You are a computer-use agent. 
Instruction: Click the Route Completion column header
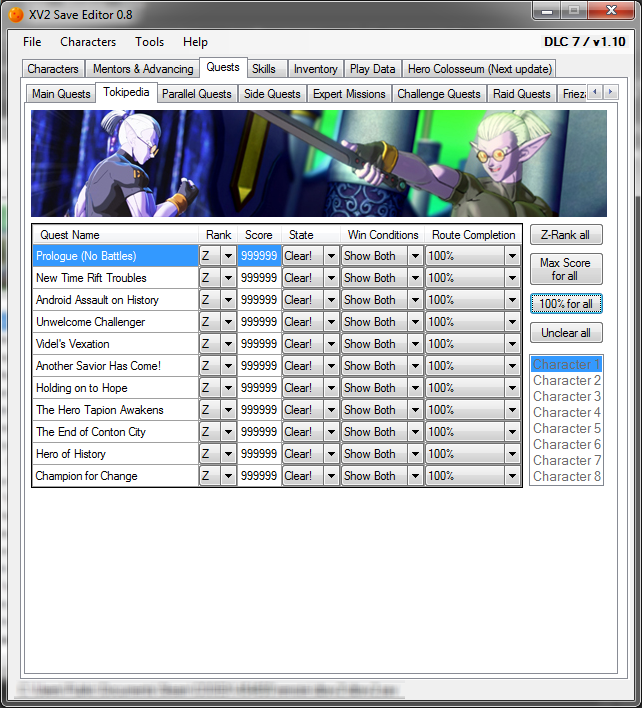click(x=473, y=235)
